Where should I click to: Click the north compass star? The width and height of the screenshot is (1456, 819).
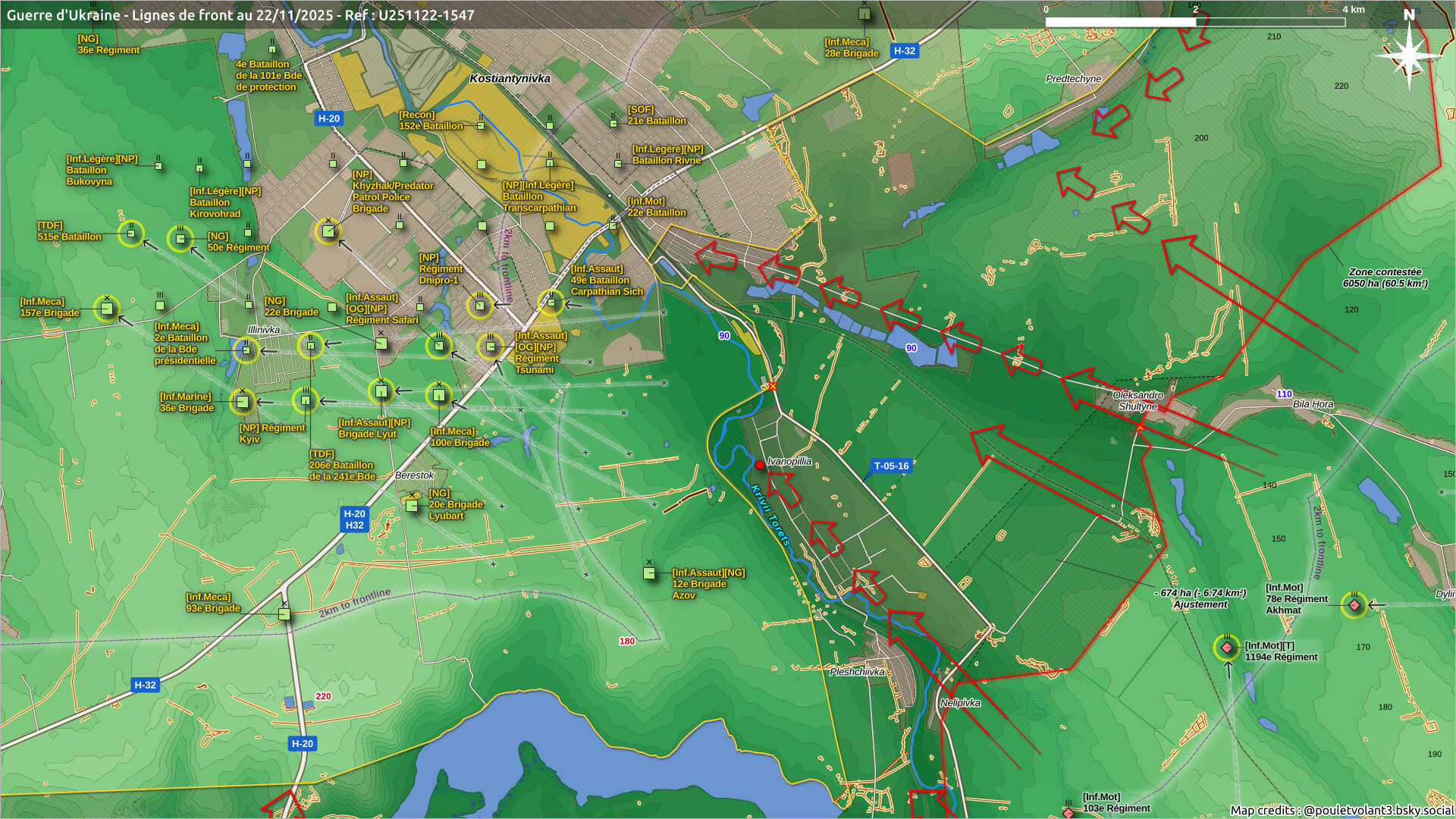pyautogui.click(x=1408, y=55)
